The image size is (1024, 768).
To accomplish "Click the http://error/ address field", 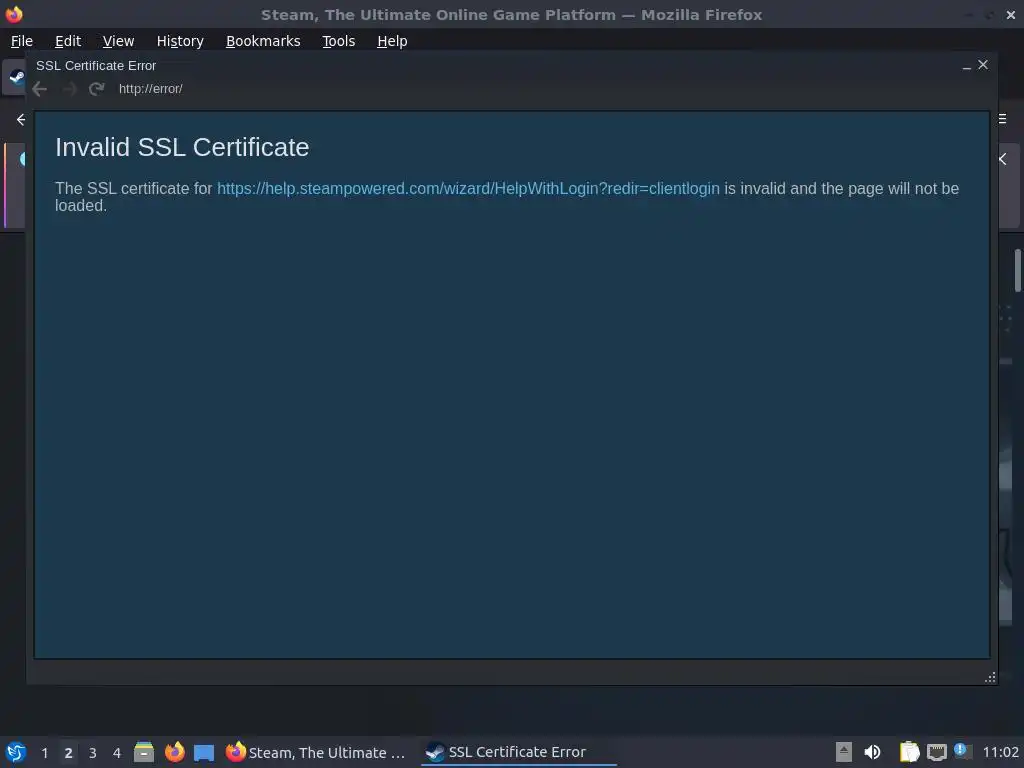I will coord(150,89).
